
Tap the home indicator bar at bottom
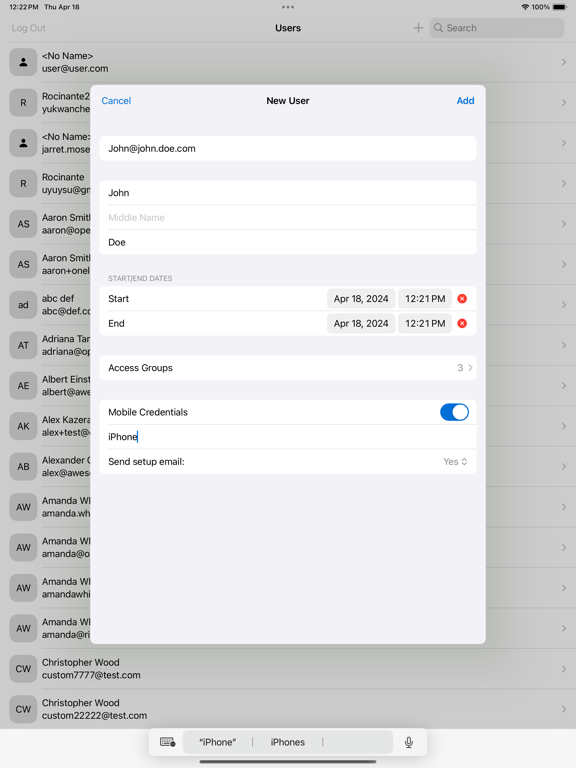(x=288, y=762)
